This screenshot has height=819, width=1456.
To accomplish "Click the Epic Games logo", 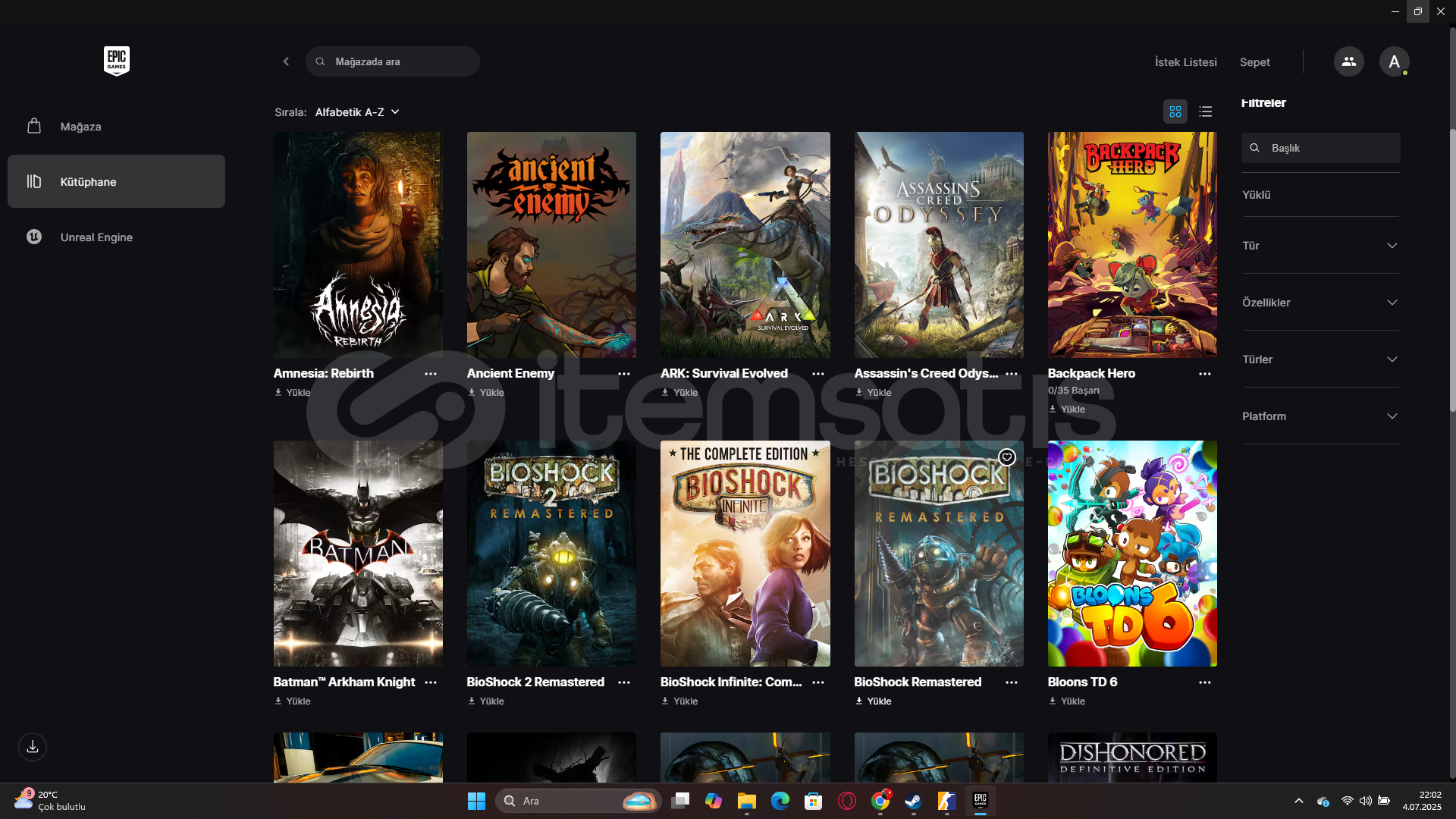I will click(117, 61).
